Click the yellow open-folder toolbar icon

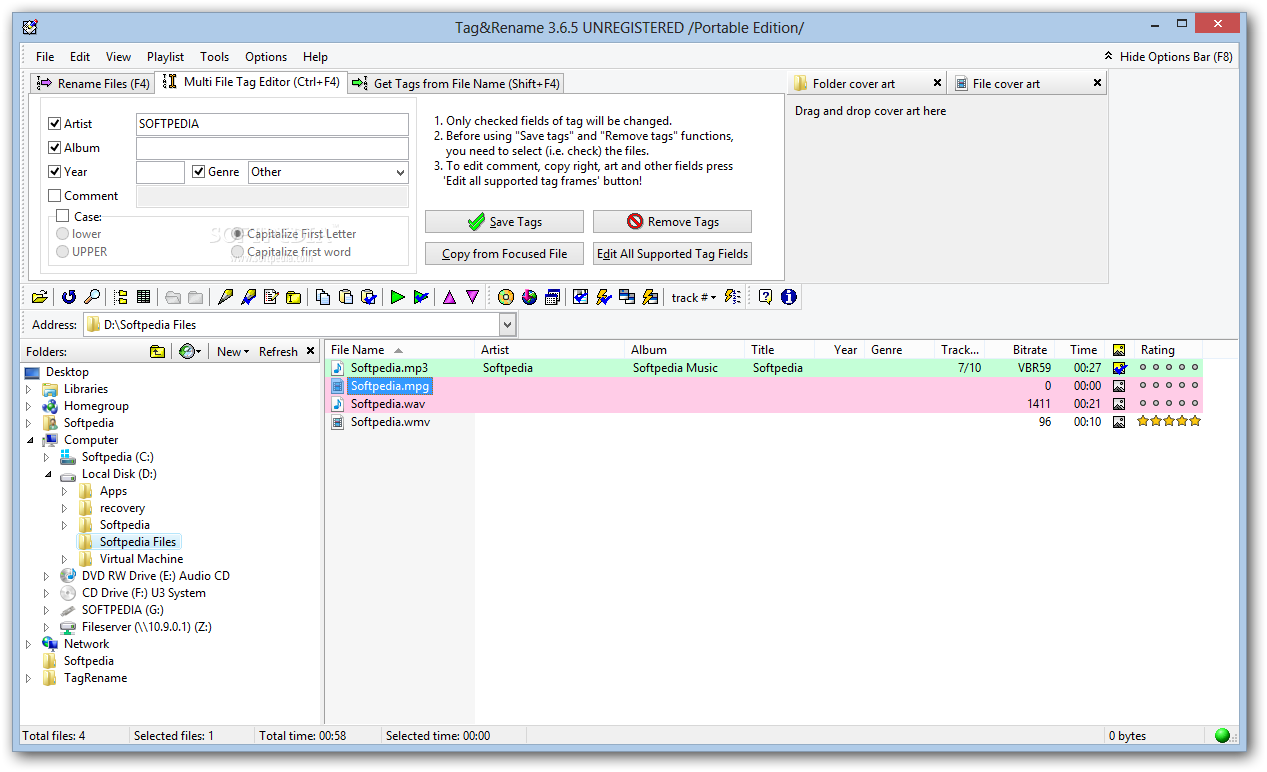pos(39,297)
